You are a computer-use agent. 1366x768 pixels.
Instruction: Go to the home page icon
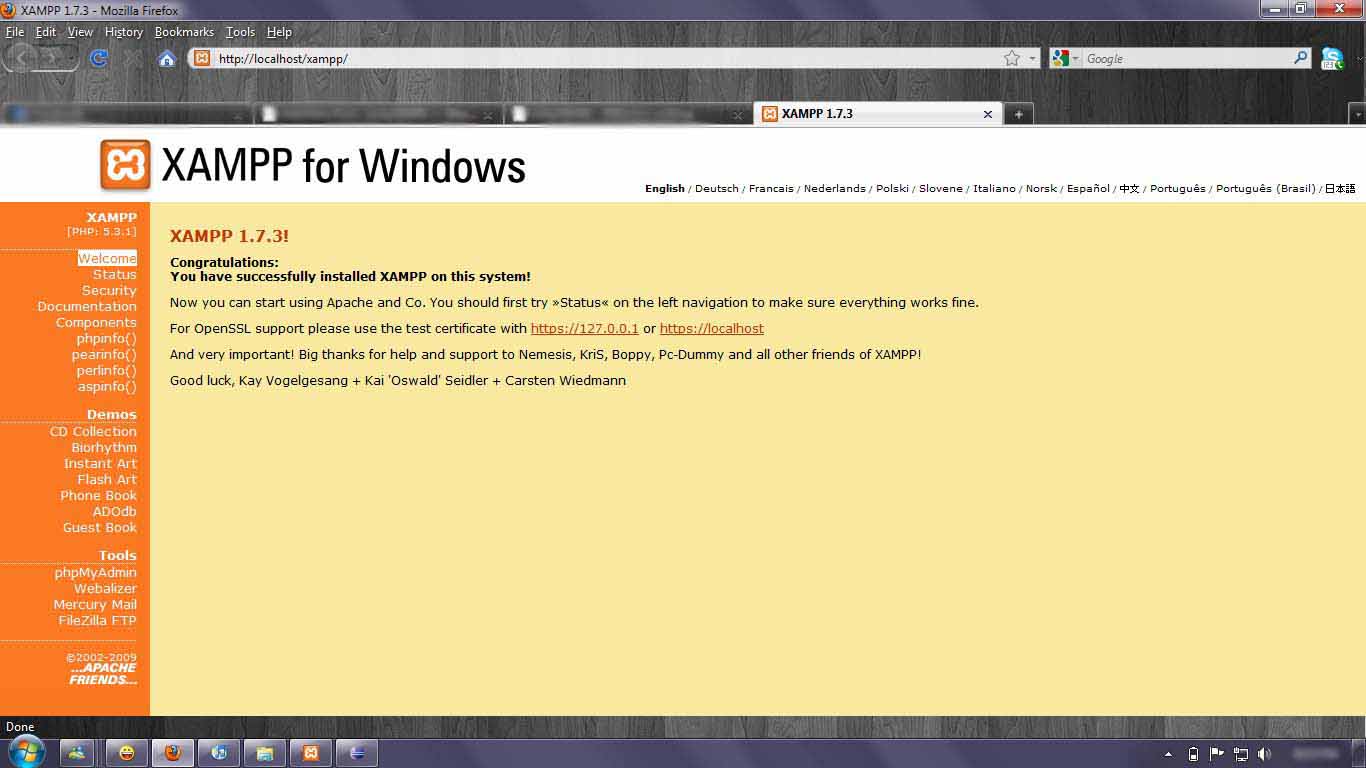pyautogui.click(x=167, y=58)
